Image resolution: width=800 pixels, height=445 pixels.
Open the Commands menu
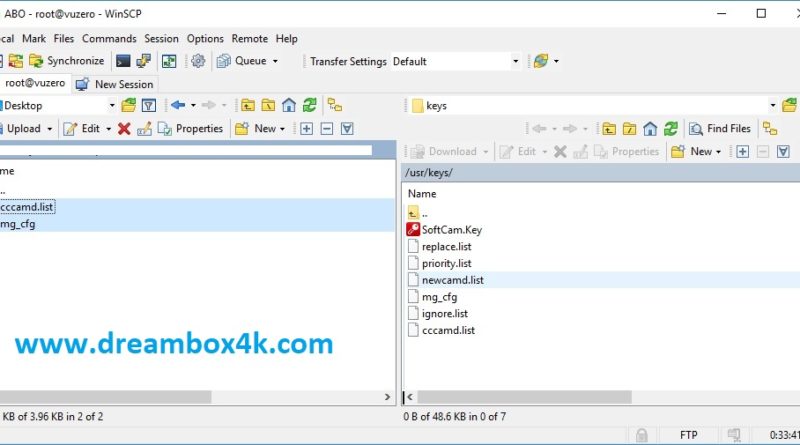[x=109, y=39]
